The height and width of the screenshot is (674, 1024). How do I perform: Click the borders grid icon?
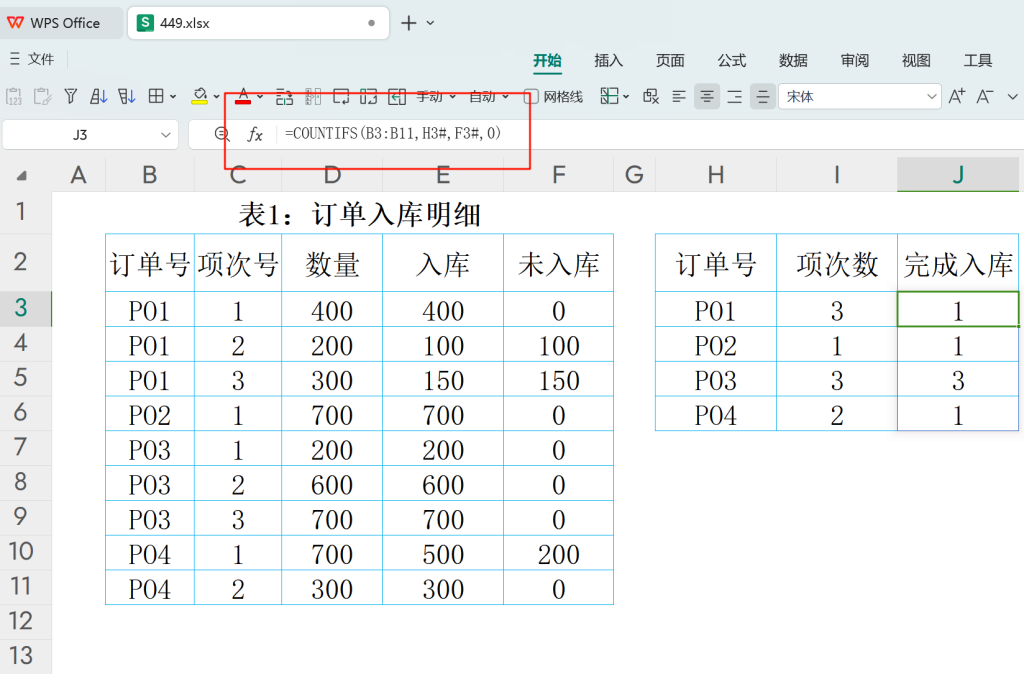(x=155, y=97)
